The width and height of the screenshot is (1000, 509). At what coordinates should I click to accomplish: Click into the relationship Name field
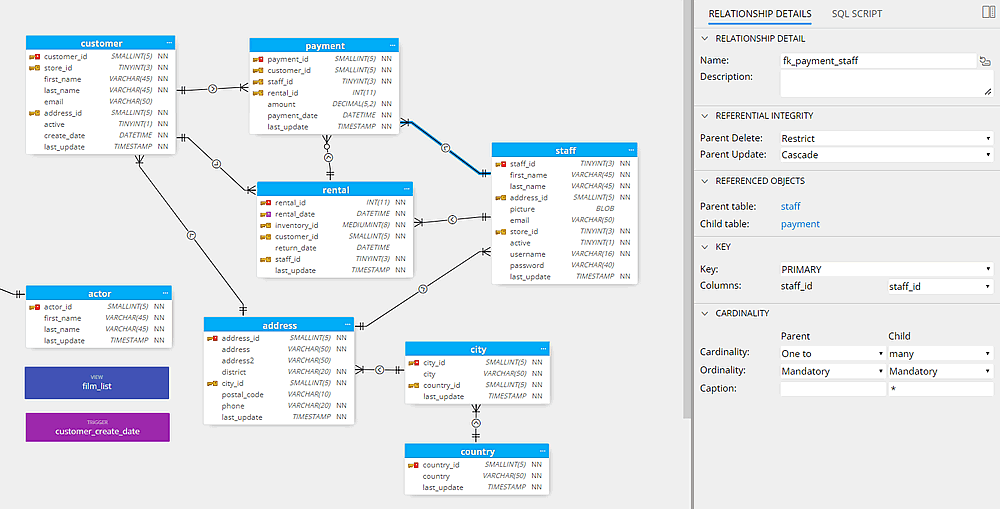pos(878,61)
